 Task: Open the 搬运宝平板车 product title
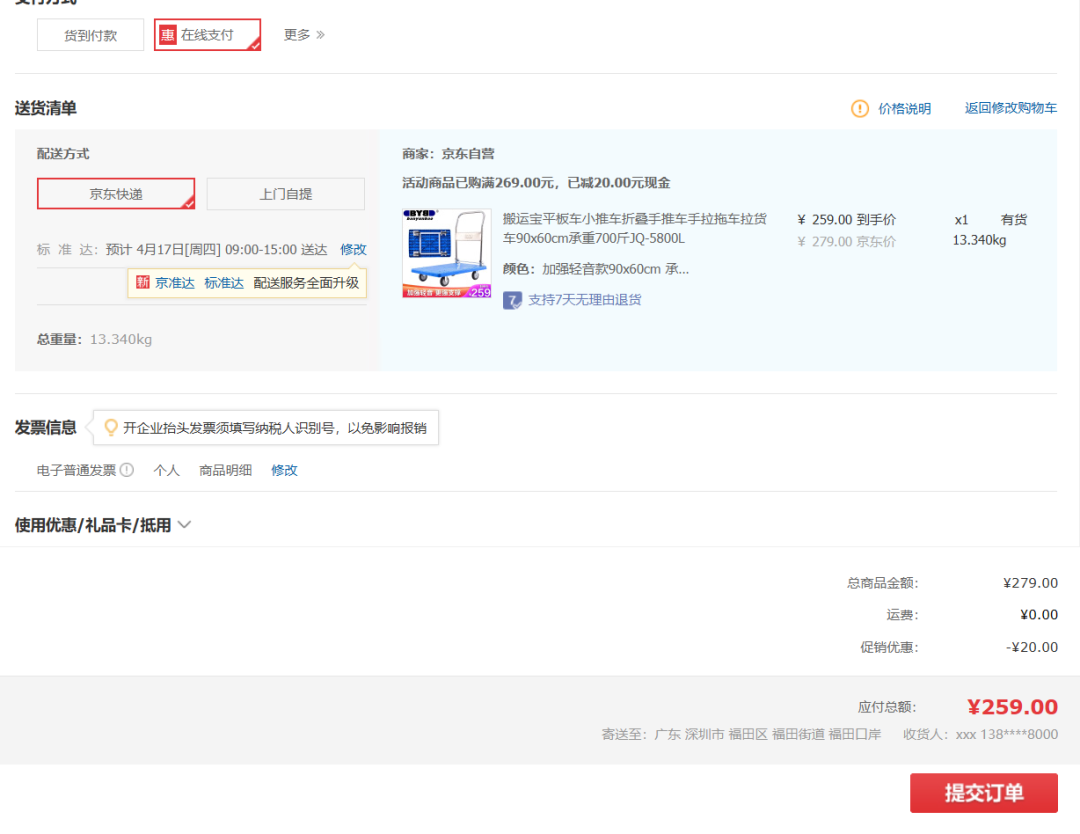[634, 229]
